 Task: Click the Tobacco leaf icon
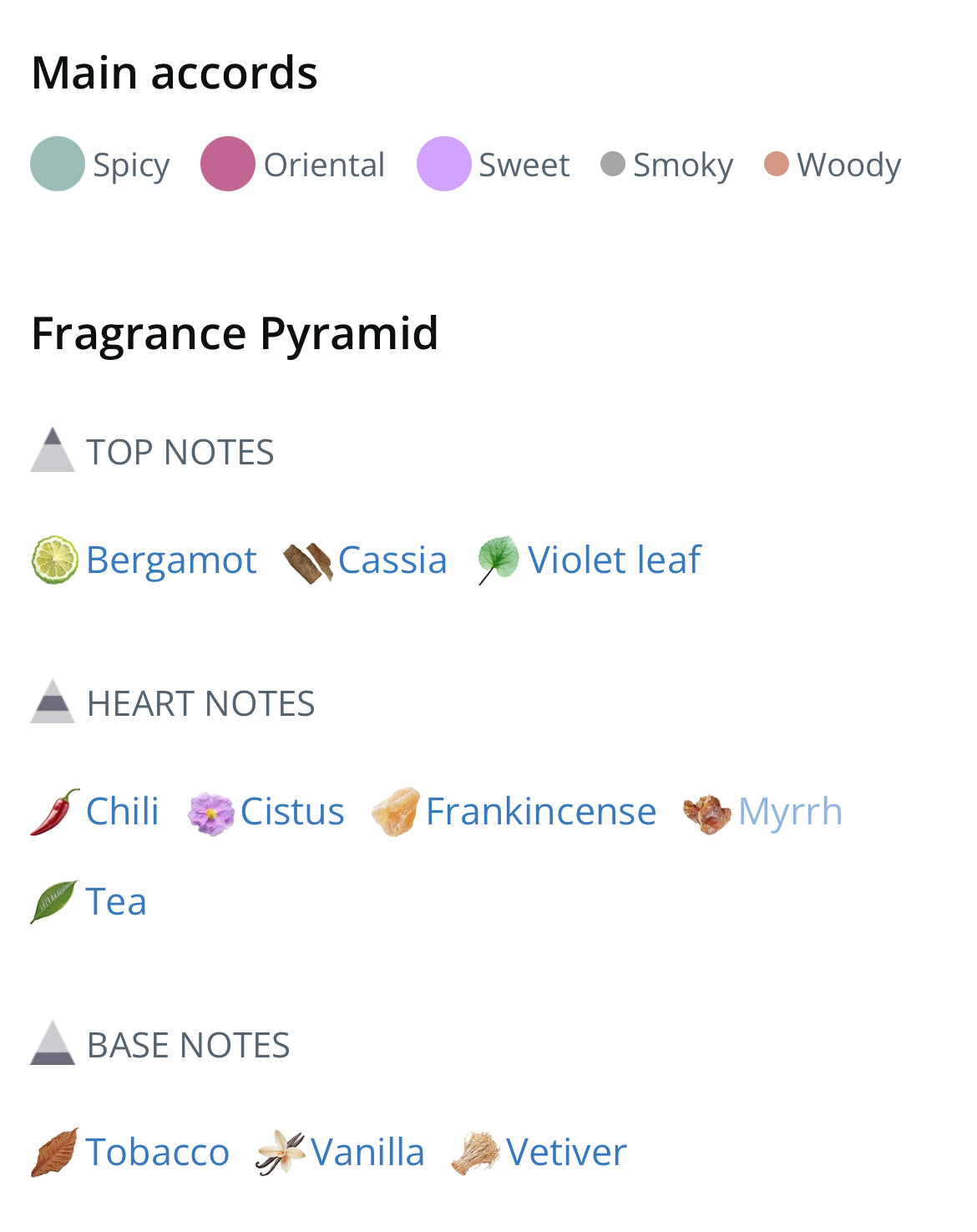pos(55,1153)
